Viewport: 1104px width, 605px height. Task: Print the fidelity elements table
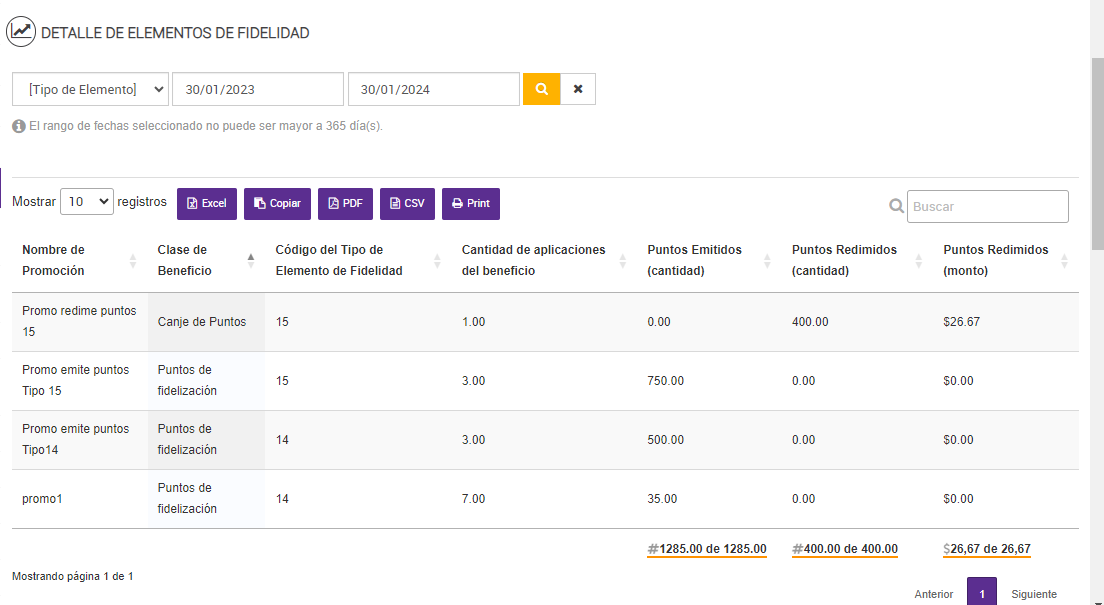pos(471,204)
